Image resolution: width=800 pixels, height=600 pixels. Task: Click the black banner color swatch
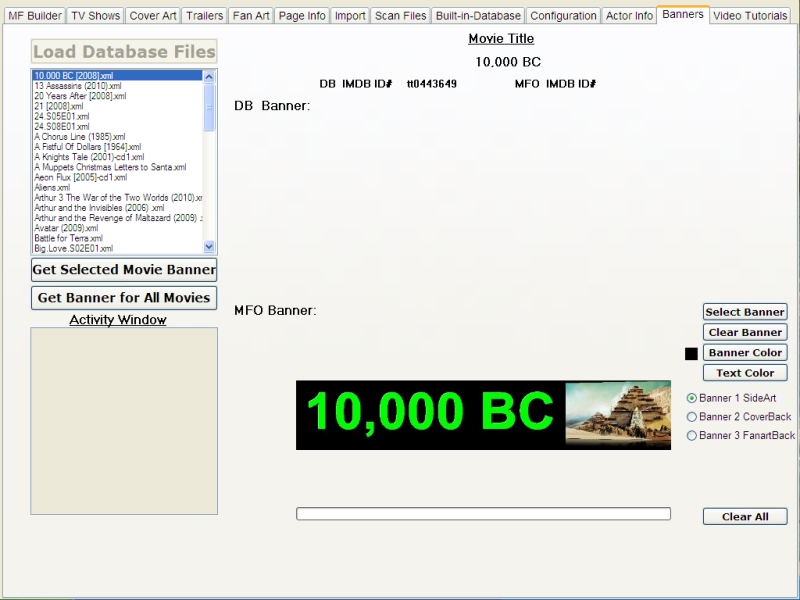pos(691,353)
